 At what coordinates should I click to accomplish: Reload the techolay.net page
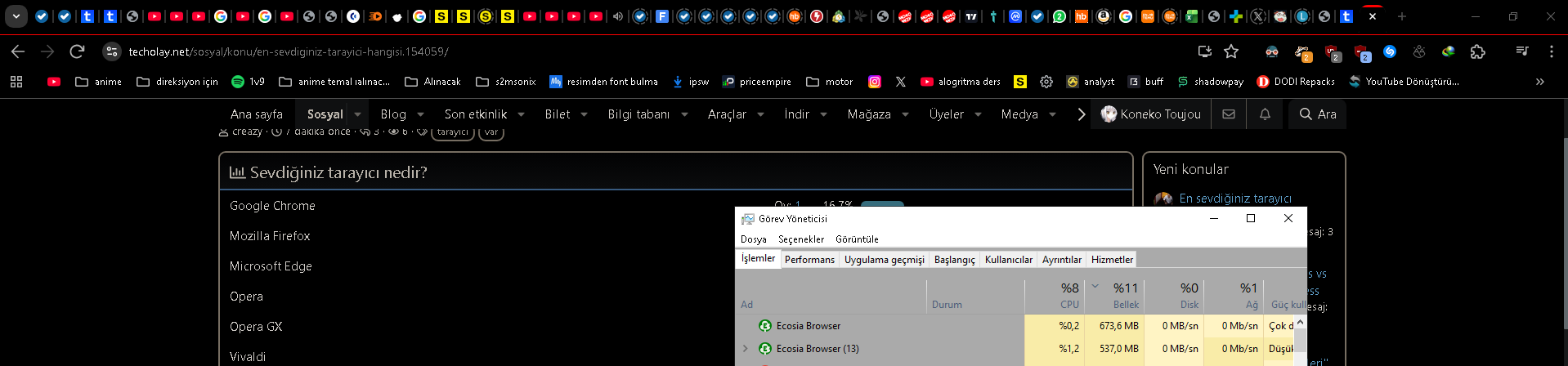pos(77,51)
